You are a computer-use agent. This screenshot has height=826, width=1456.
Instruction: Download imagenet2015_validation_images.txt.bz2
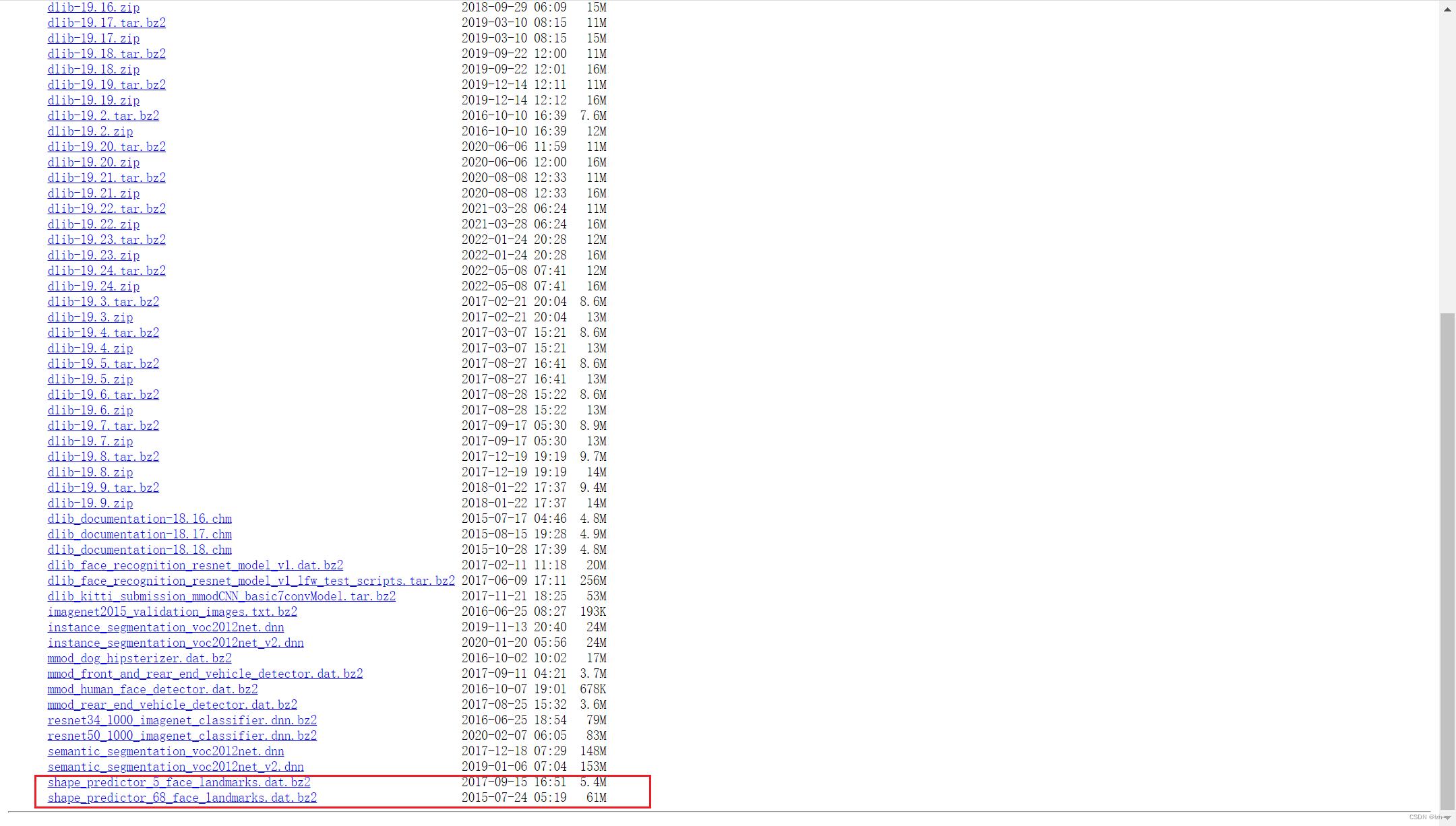tap(173, 612)
